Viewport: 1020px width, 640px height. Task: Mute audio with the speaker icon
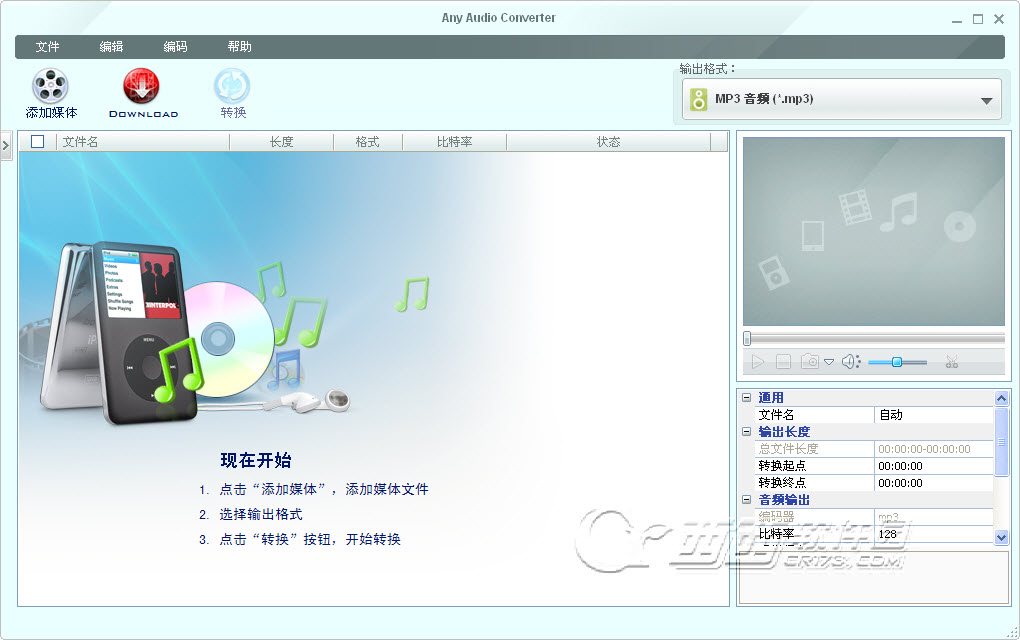(x=851, y=362)
